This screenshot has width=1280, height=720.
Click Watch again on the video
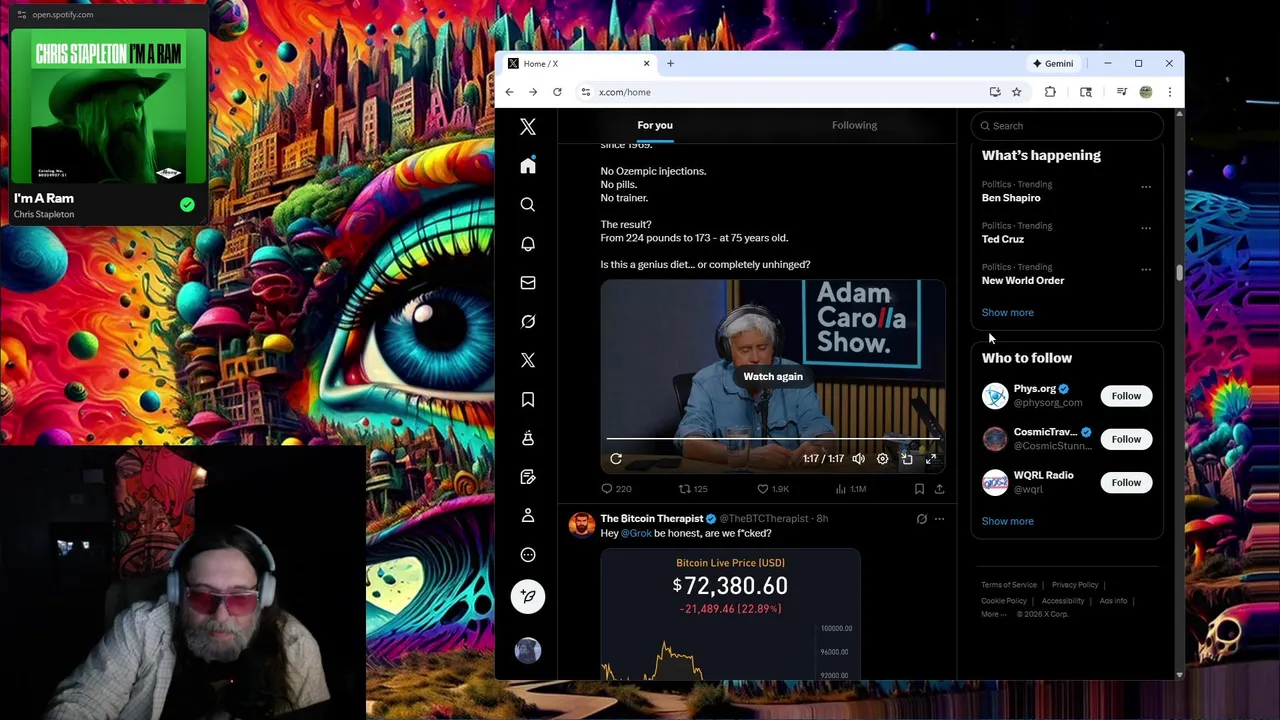[x=773, y=376]
